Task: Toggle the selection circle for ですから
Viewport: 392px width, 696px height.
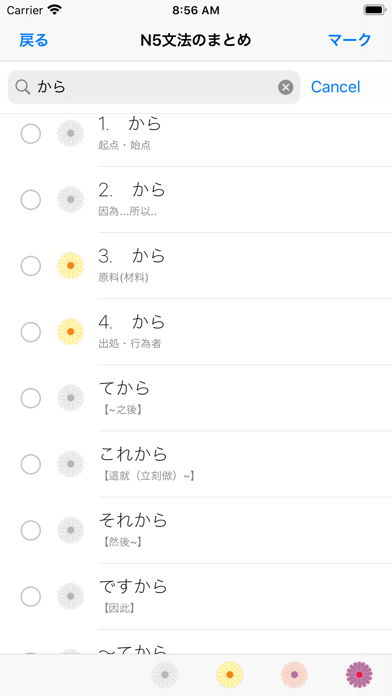Action: point(31,596)
